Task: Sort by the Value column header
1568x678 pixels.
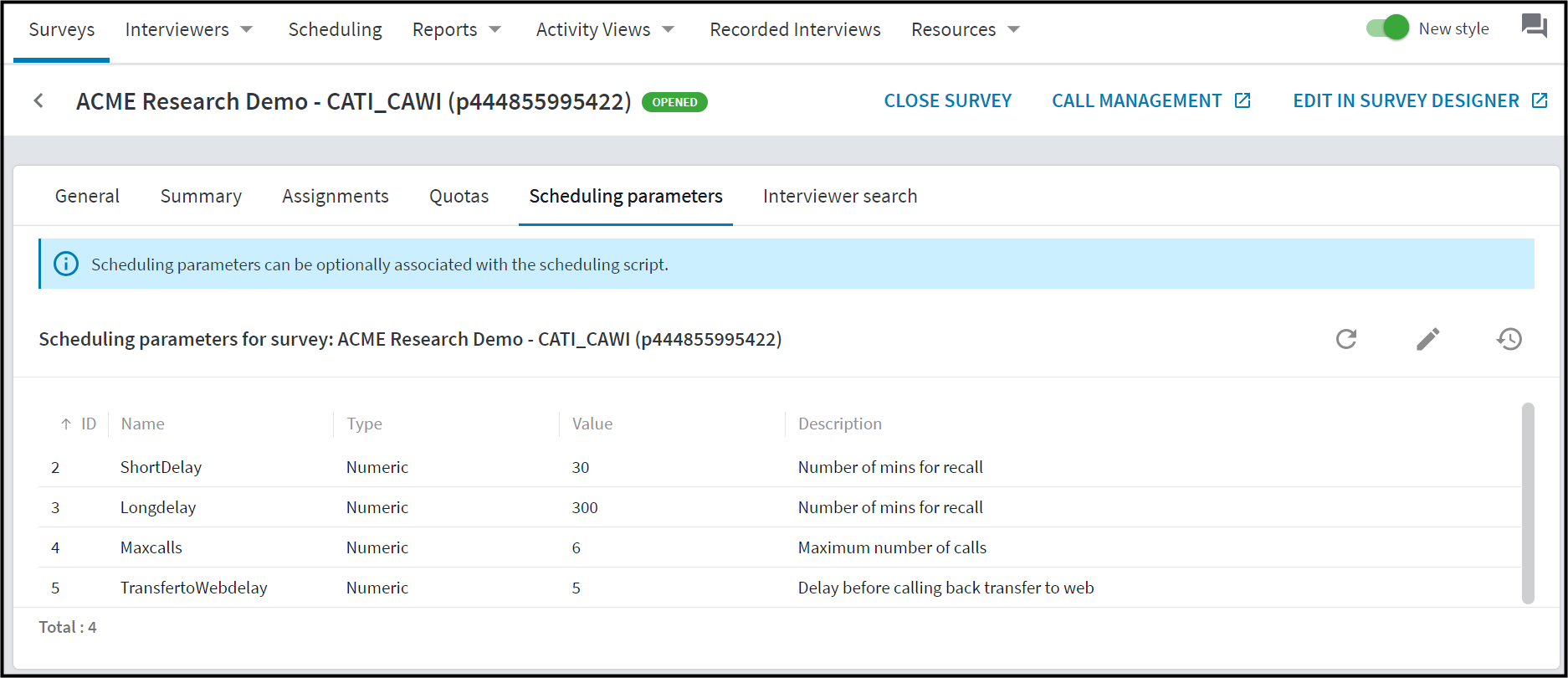Action: [x=592, y=424]
